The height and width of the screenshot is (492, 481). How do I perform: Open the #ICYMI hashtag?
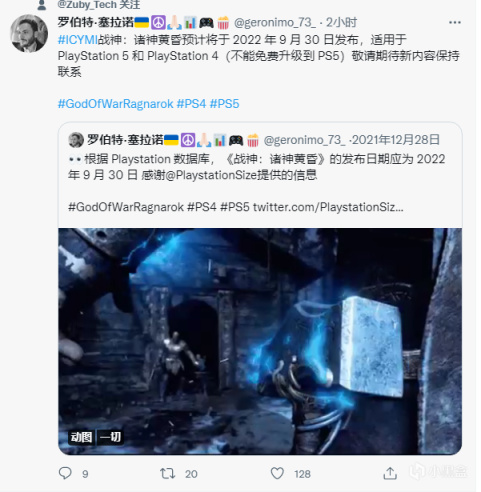(78, 40)
